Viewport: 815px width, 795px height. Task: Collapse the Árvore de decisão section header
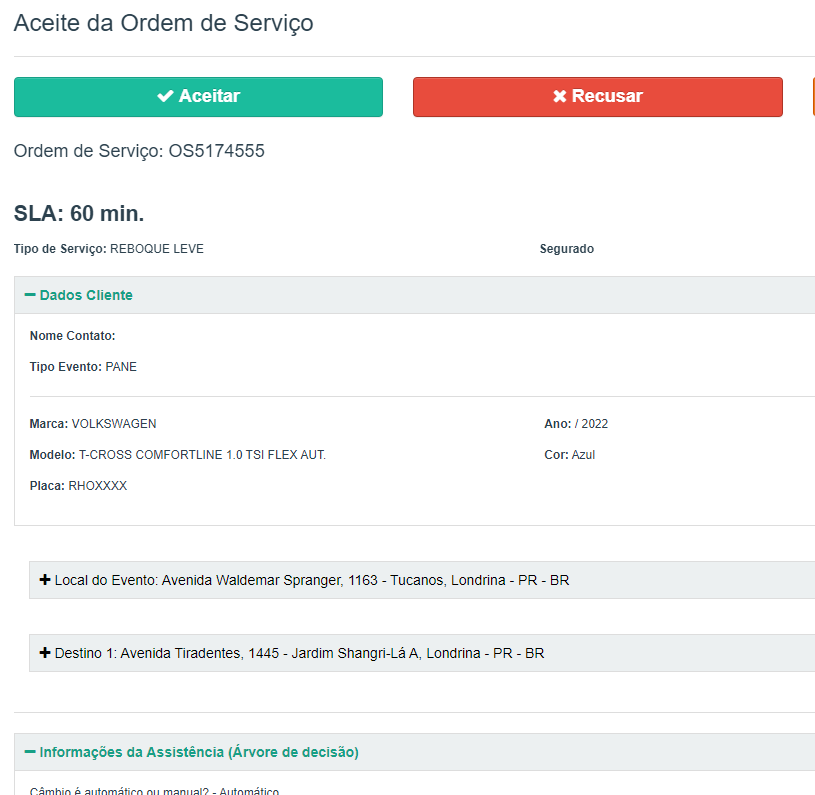point(198,752)
